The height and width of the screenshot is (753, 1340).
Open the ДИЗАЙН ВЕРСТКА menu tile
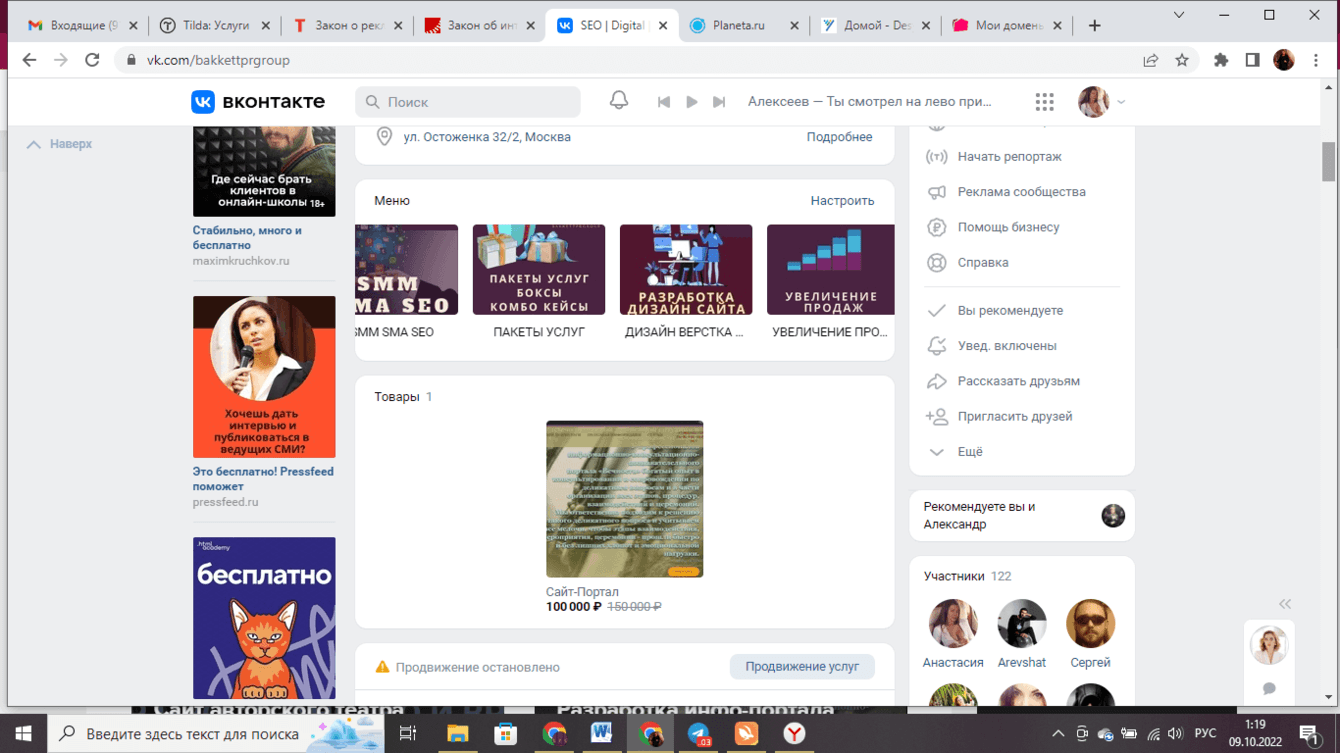[x=686, y=282]
